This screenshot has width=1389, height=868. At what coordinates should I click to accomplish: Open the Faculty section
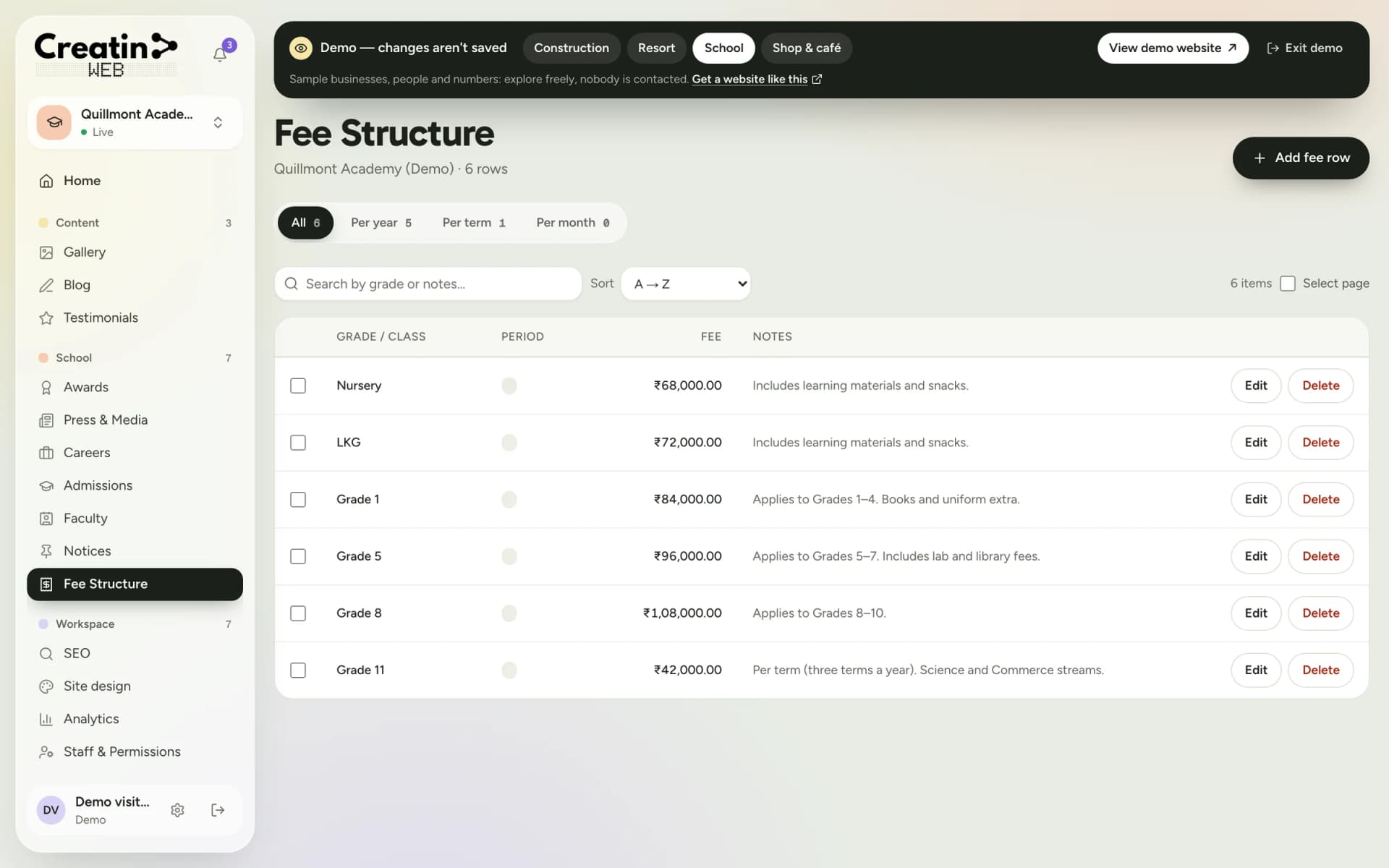tap(135, 518)
